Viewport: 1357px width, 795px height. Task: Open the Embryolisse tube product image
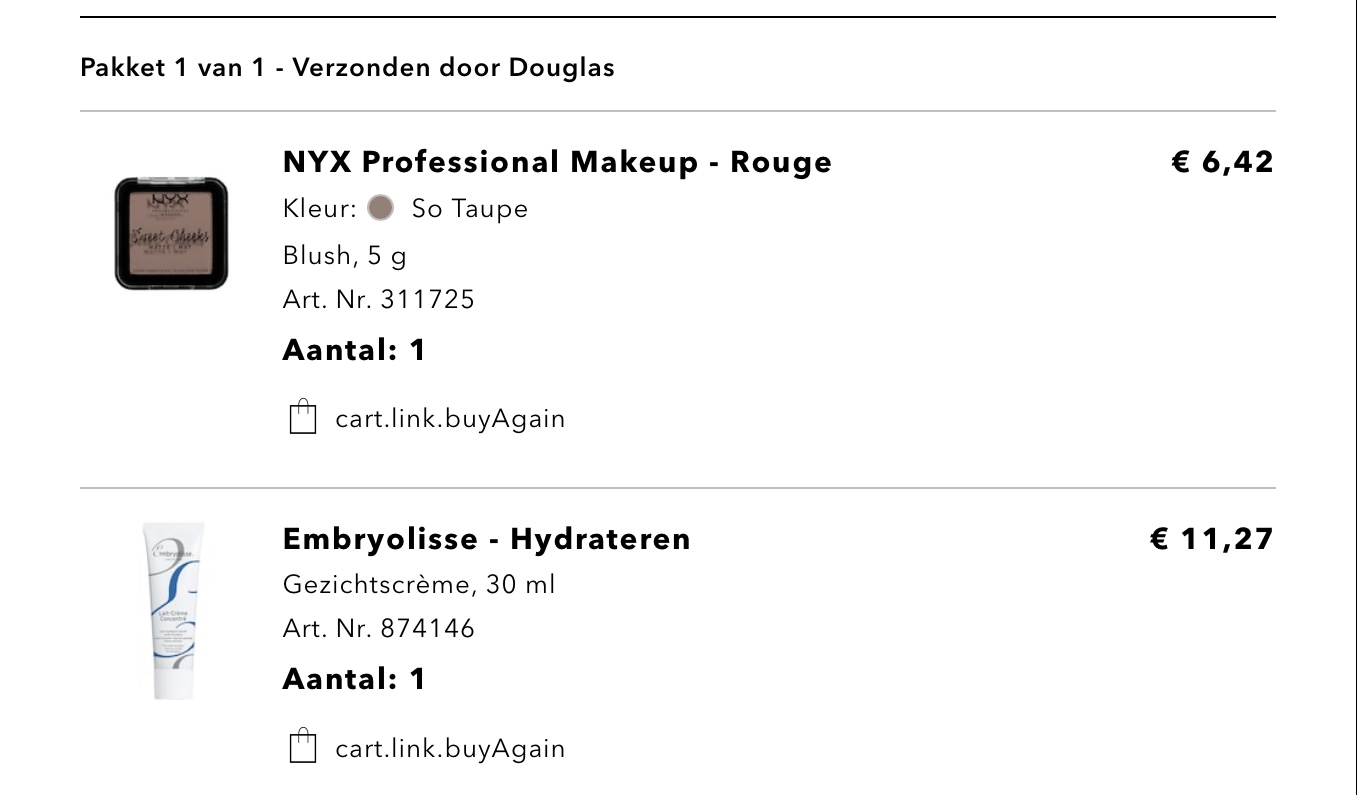pos(171,610)
